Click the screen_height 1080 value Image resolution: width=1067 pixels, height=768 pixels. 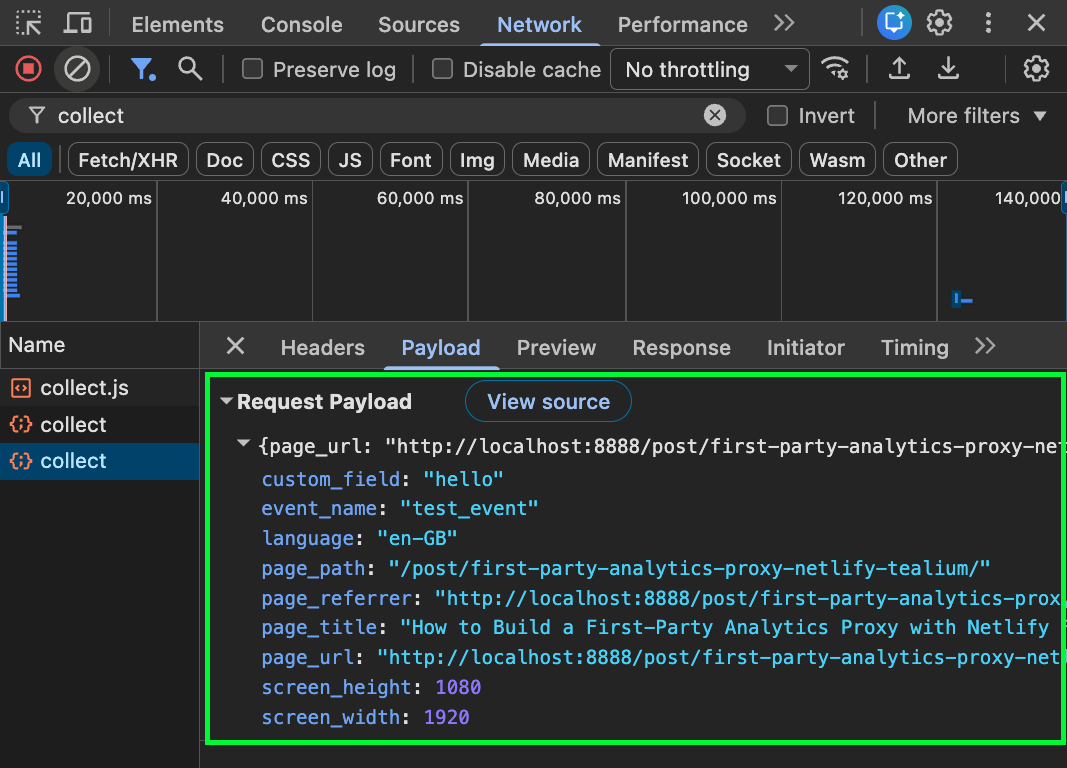[x=458, y=687]
